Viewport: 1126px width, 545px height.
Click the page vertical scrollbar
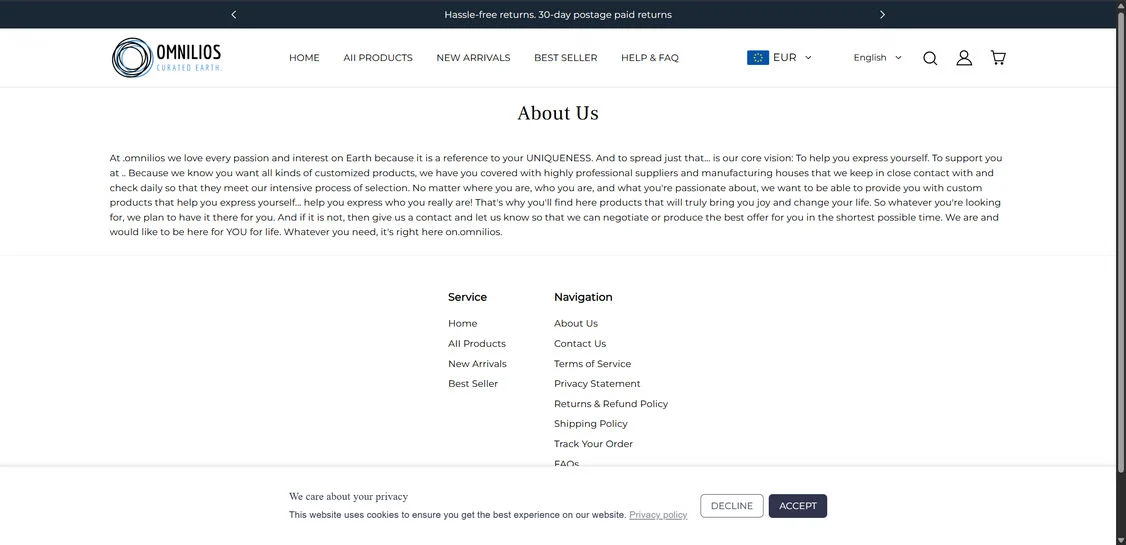pos(1121,244)
